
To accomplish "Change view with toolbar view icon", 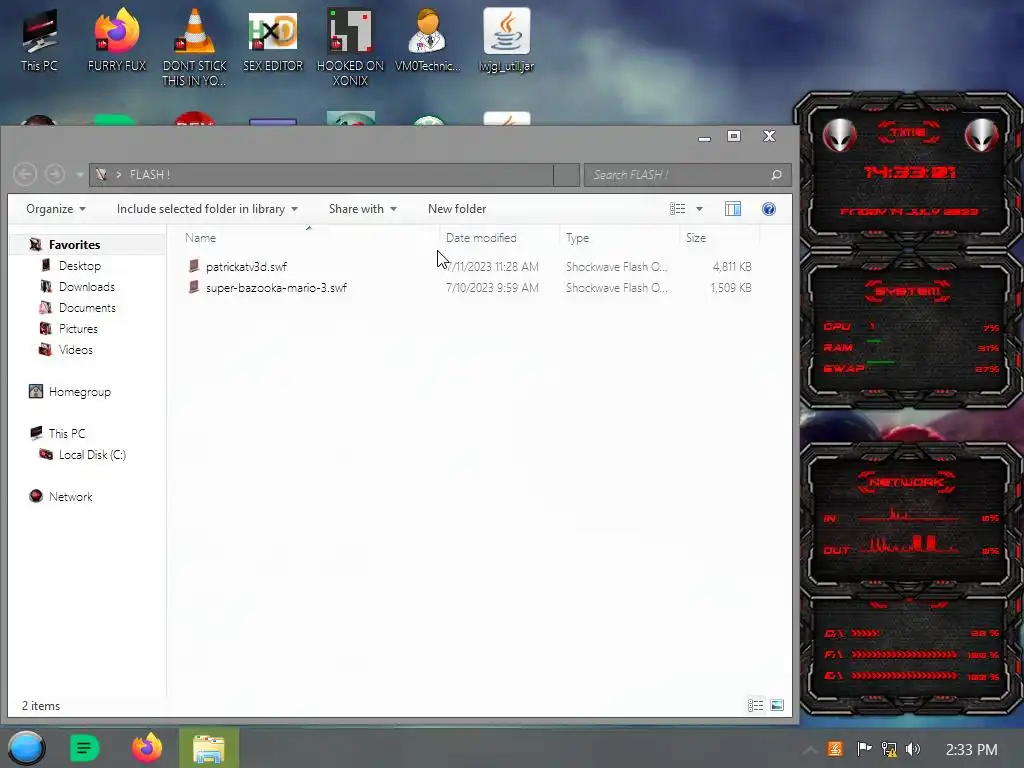I will pyautogui.click(x=677, y=209).
